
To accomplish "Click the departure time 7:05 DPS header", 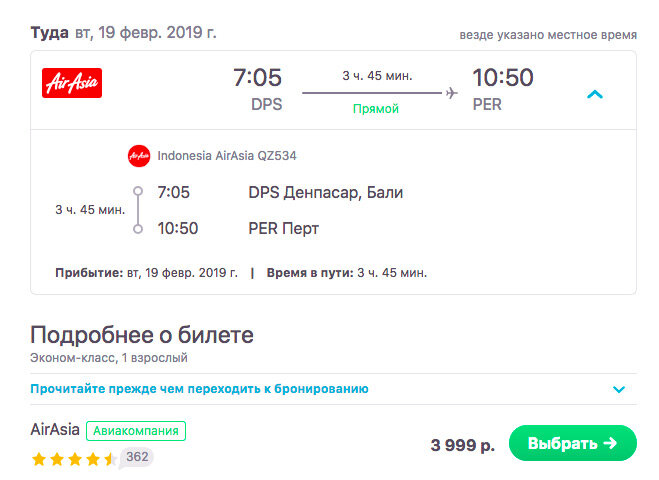I will (x=258, y=89).
